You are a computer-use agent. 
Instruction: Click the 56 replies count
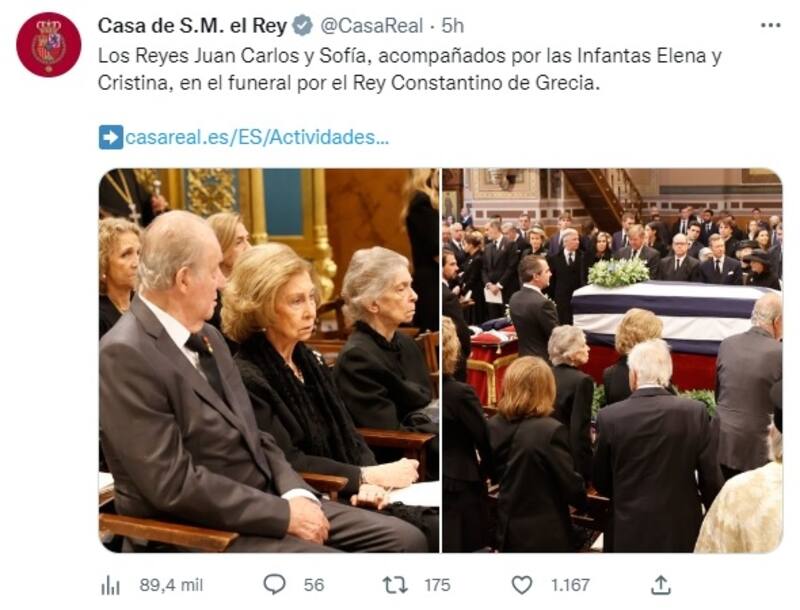[x=314, y=585]
